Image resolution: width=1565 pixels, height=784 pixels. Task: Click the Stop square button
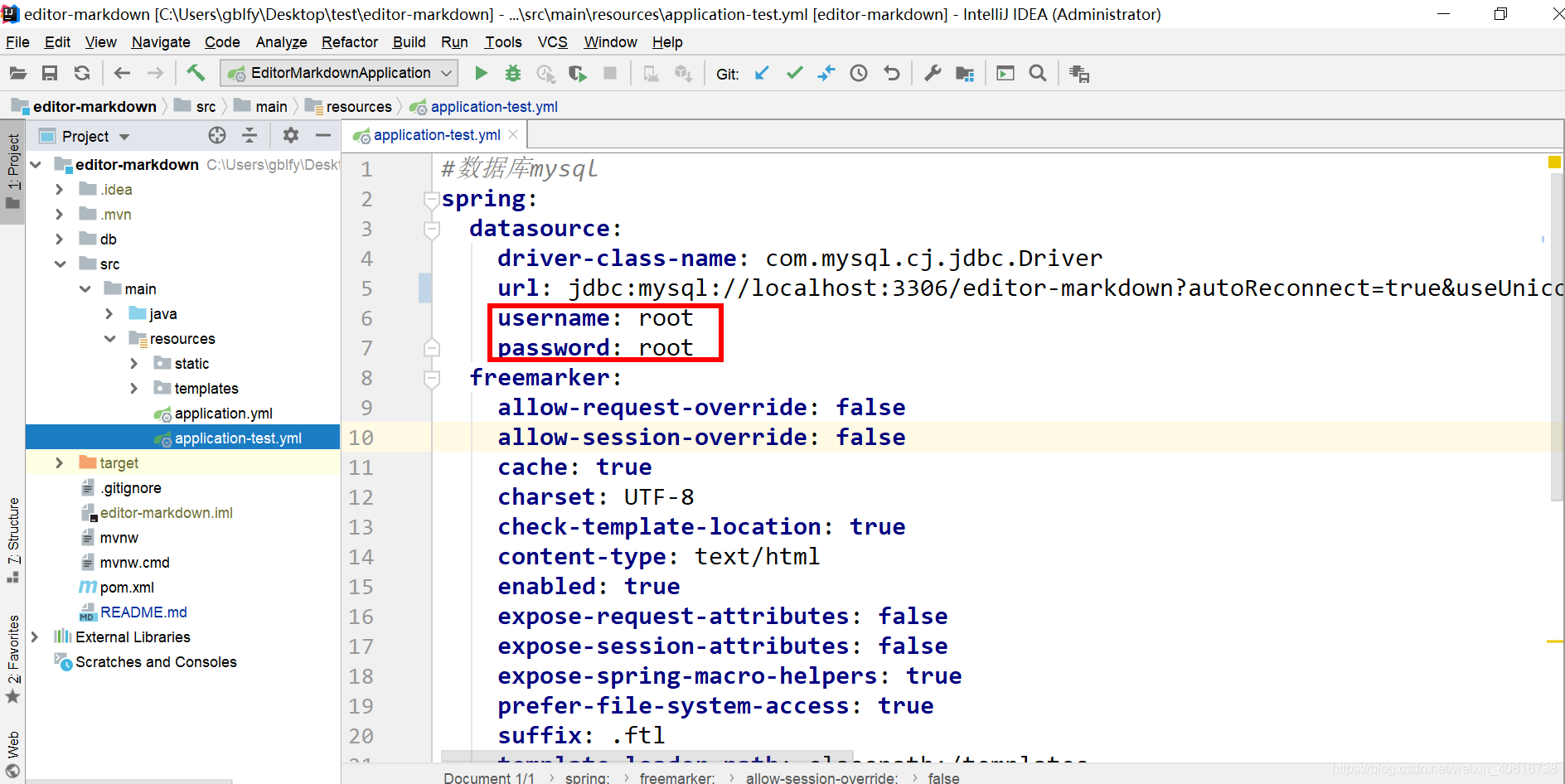[610, 73]
